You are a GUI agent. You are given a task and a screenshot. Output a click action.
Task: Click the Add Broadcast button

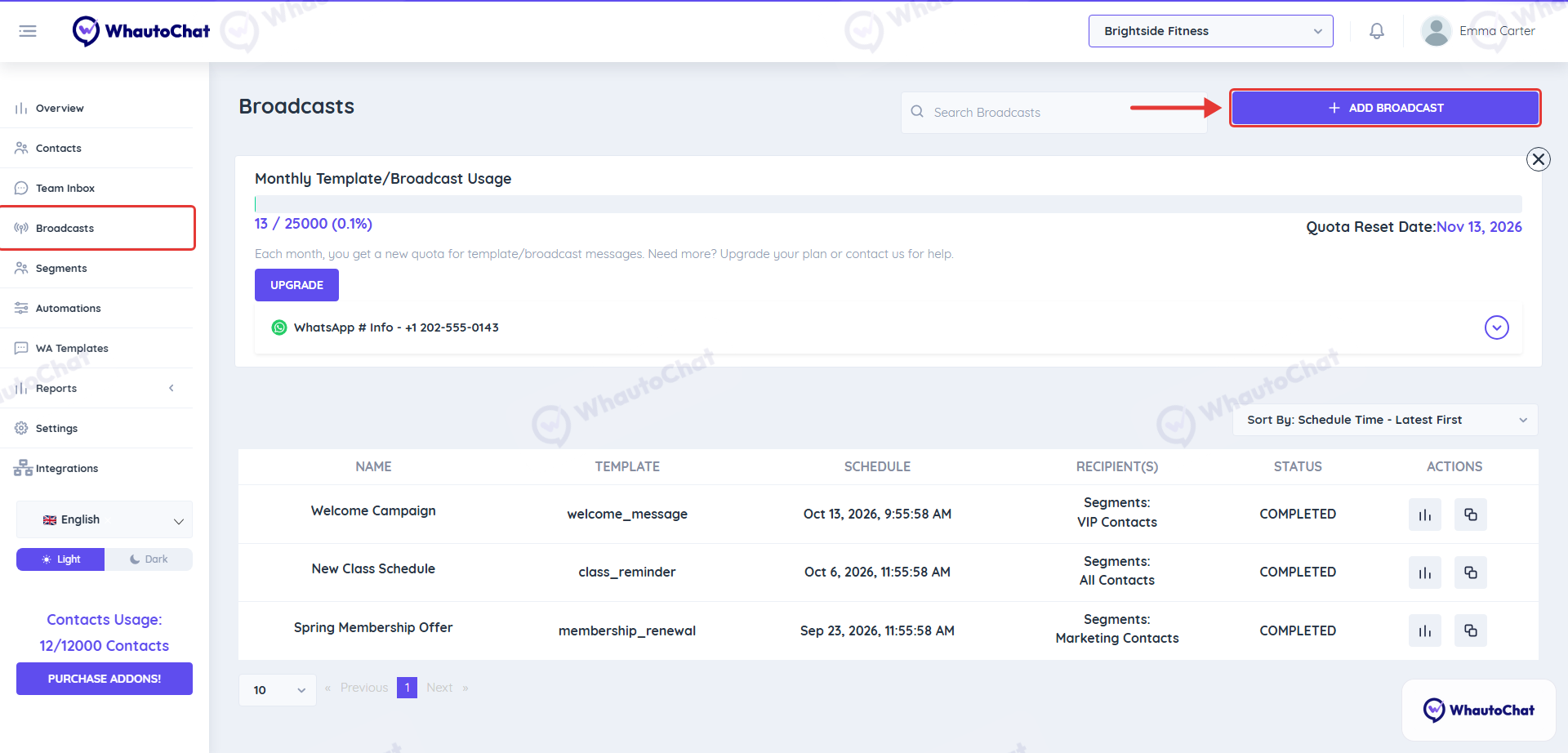[x=1385, y=108]
